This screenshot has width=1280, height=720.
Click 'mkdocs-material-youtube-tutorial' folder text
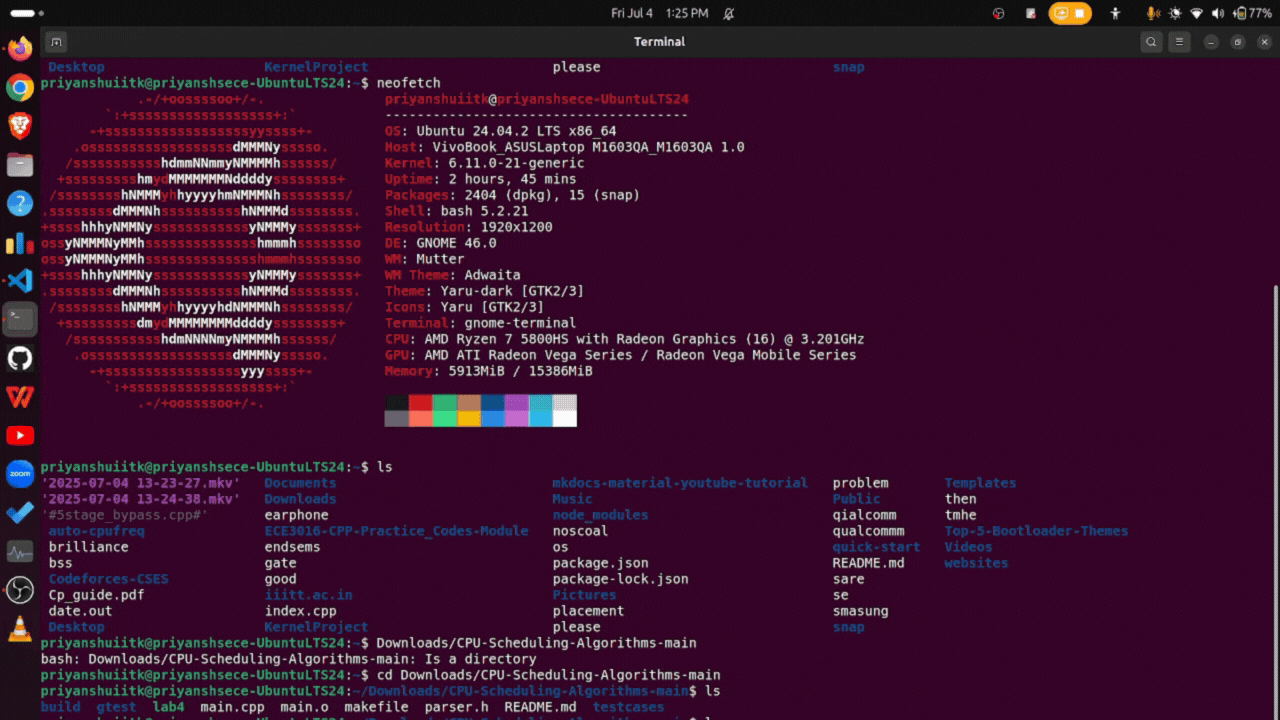680,483
